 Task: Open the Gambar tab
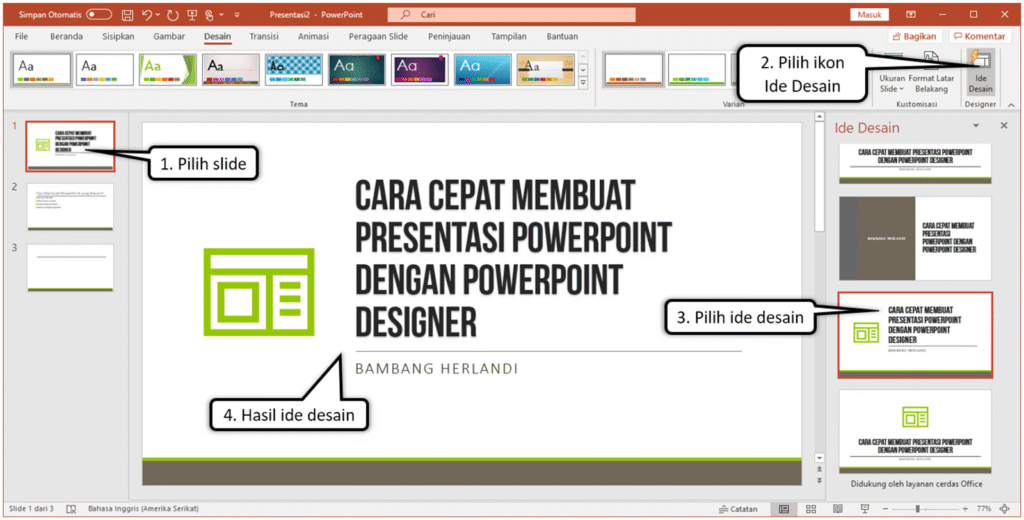(x=169, y=37)
